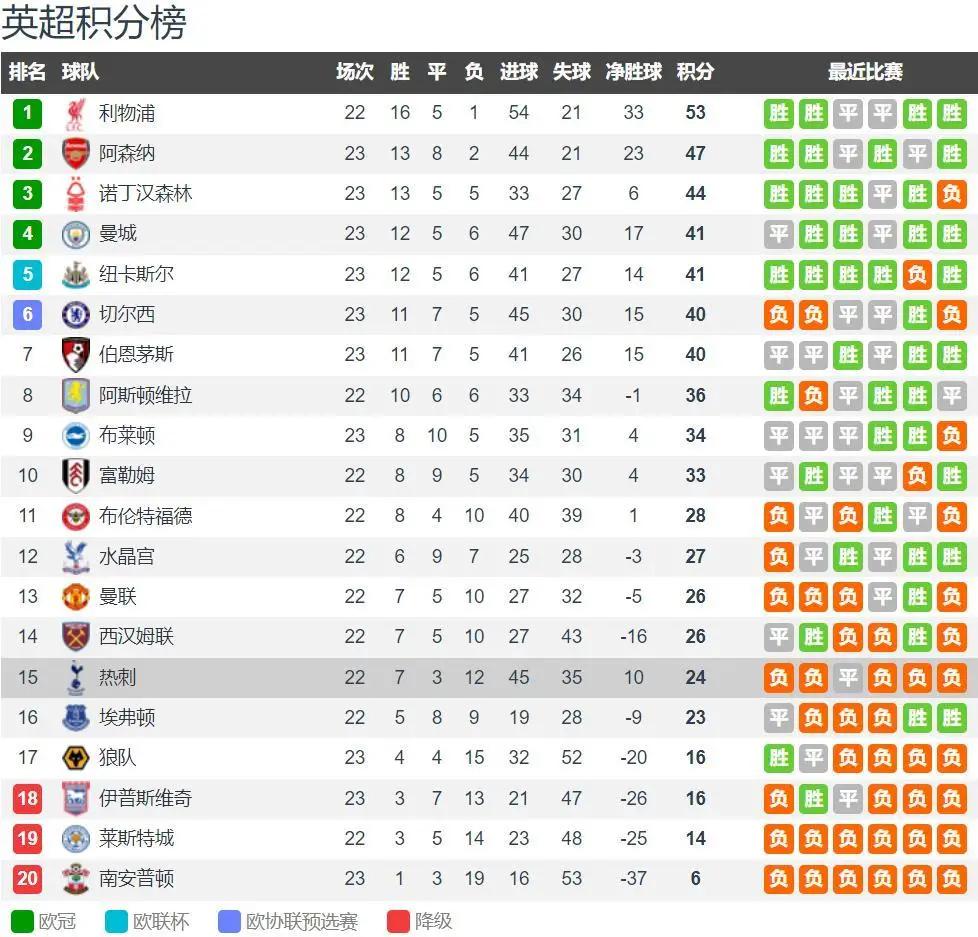Click the Newcastle club crest icon
The width and height of the screenshot is (978, 937).
point(76,275)
